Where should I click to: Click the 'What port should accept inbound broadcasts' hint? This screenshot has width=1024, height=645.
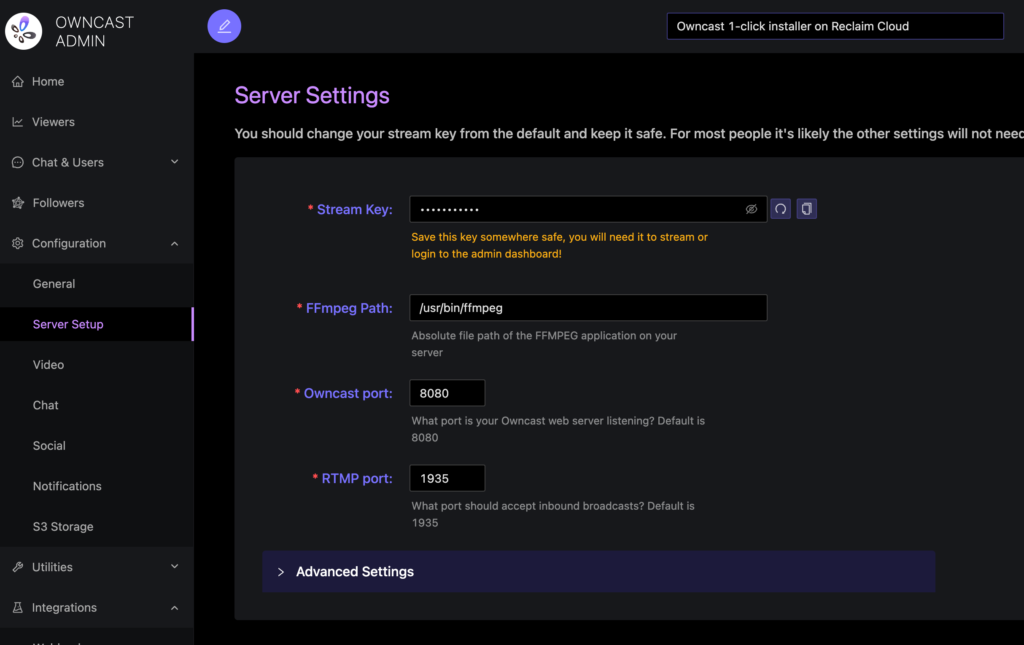pos(552,514)
